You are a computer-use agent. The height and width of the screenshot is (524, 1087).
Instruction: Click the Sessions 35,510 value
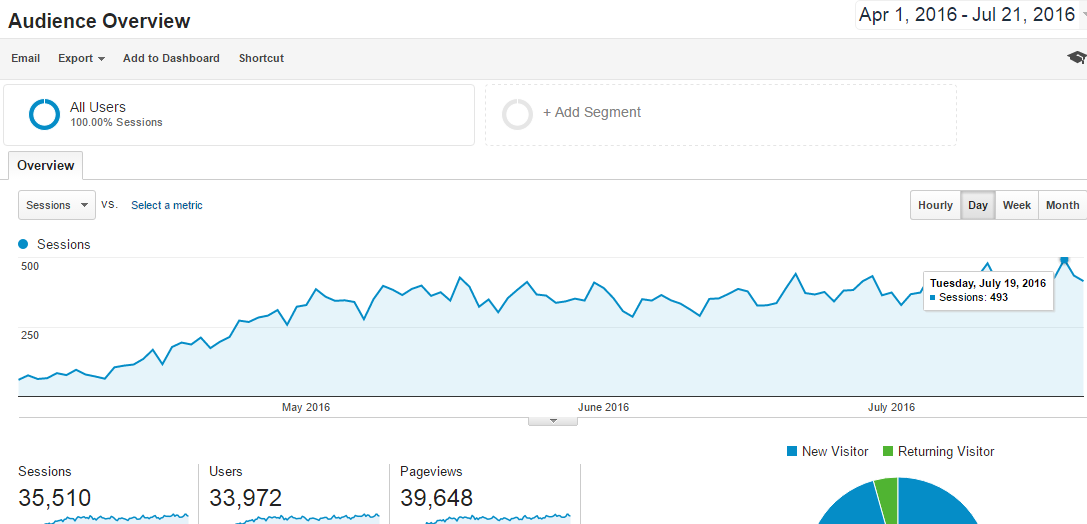(x=55, y=498)
